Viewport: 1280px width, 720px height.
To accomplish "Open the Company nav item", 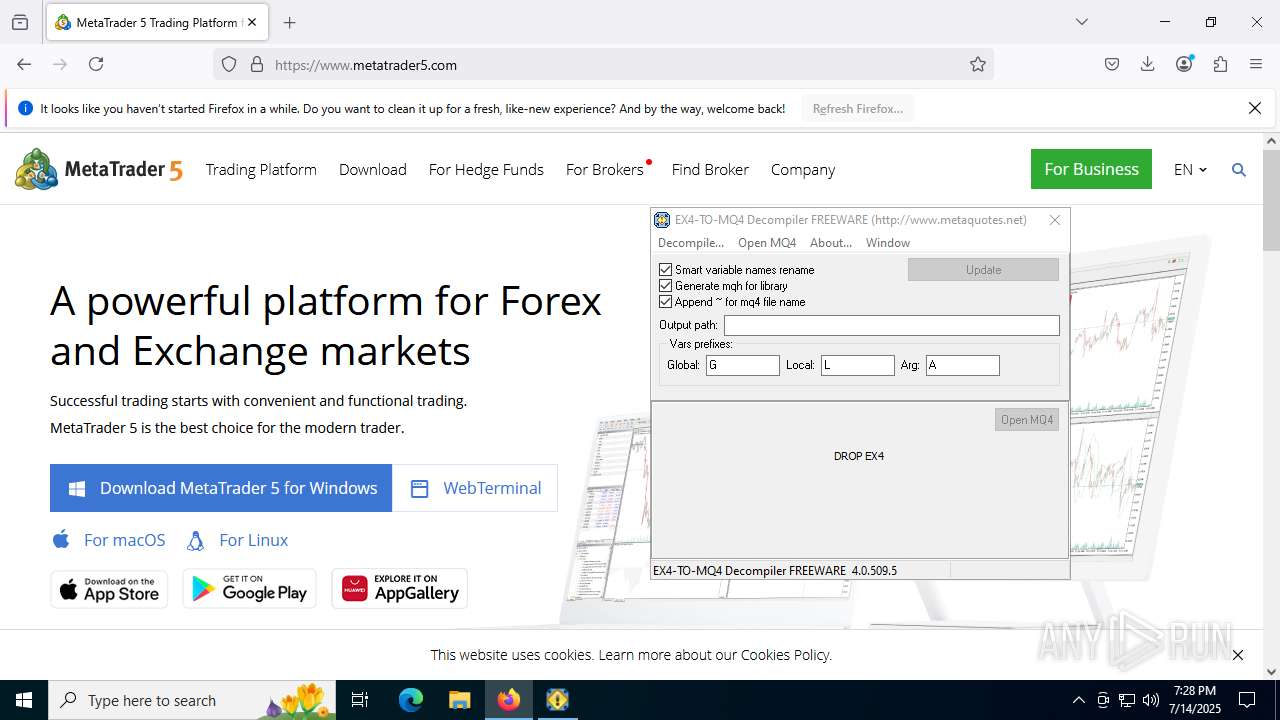I will 803,170.
